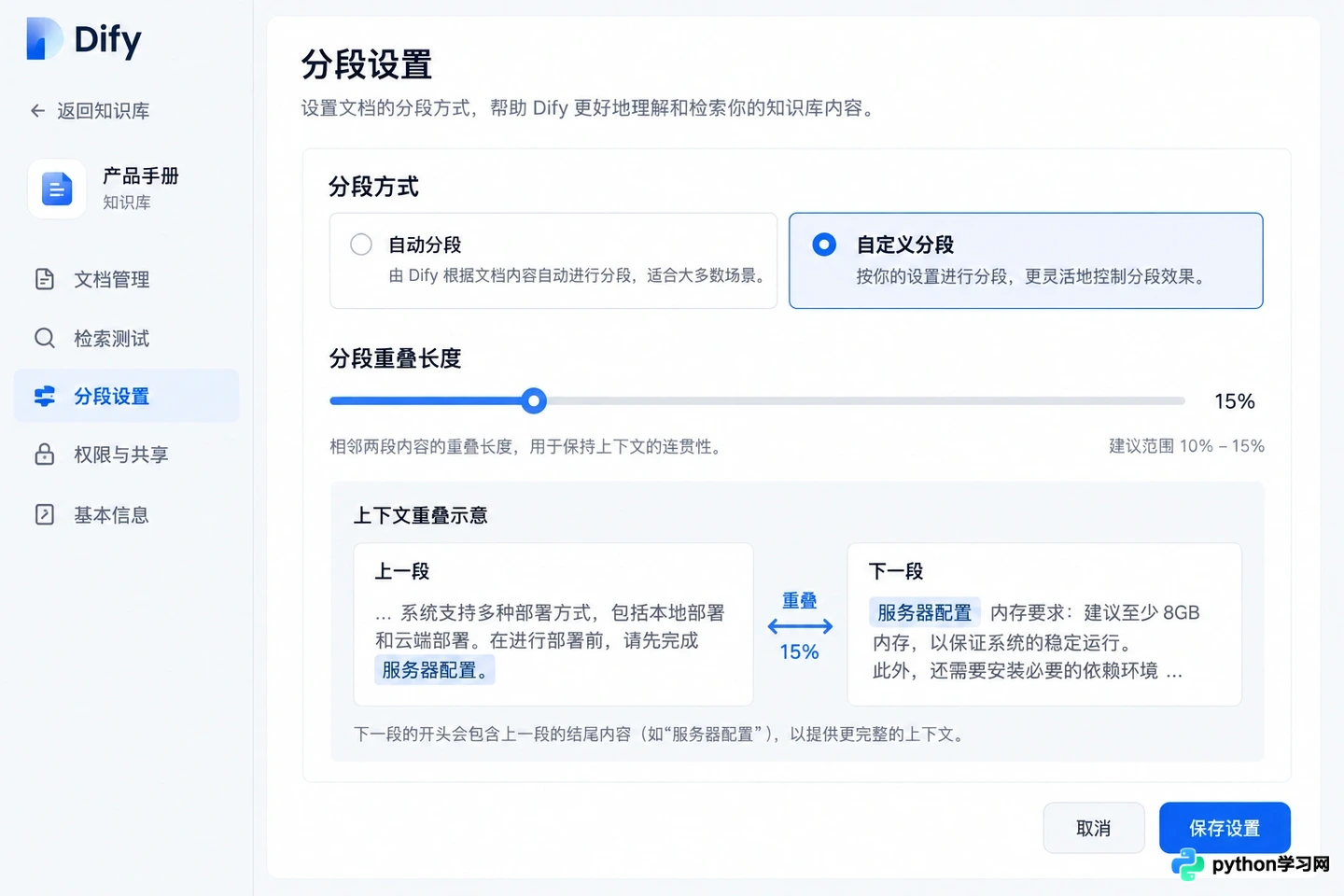Click the highlighted 服务器配置 tag in 下一段
1344x896 pixels.
(925, 612)
